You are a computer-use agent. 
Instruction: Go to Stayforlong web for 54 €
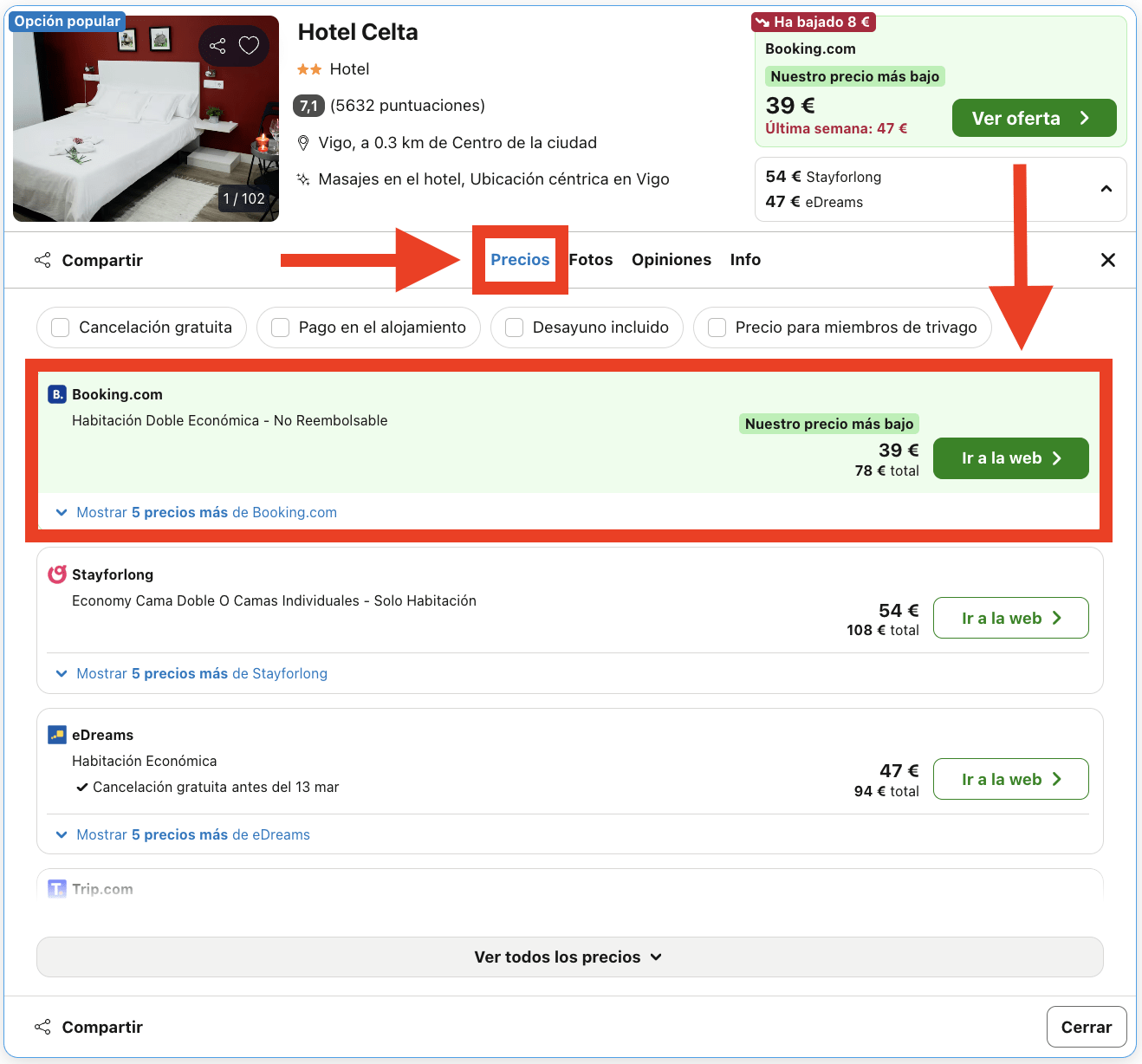point(1010,618)
